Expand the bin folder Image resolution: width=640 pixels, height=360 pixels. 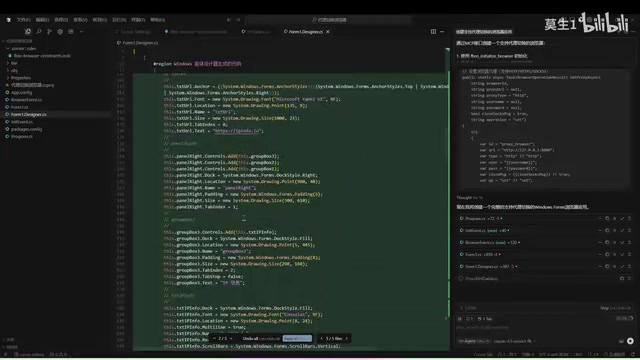(x=14, y=63)
